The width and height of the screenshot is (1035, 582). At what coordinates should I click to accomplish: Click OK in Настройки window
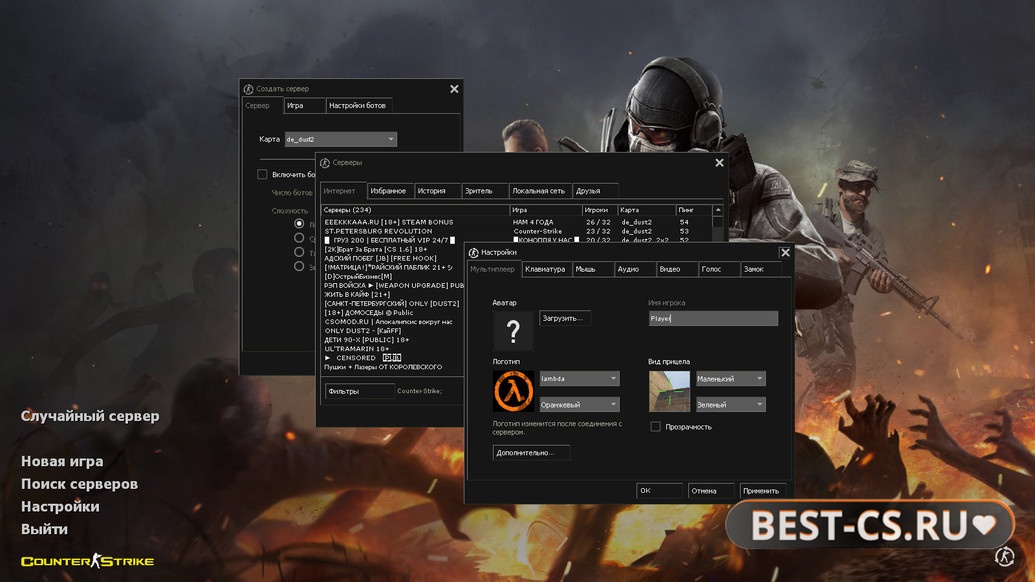[x=659, y=491]
